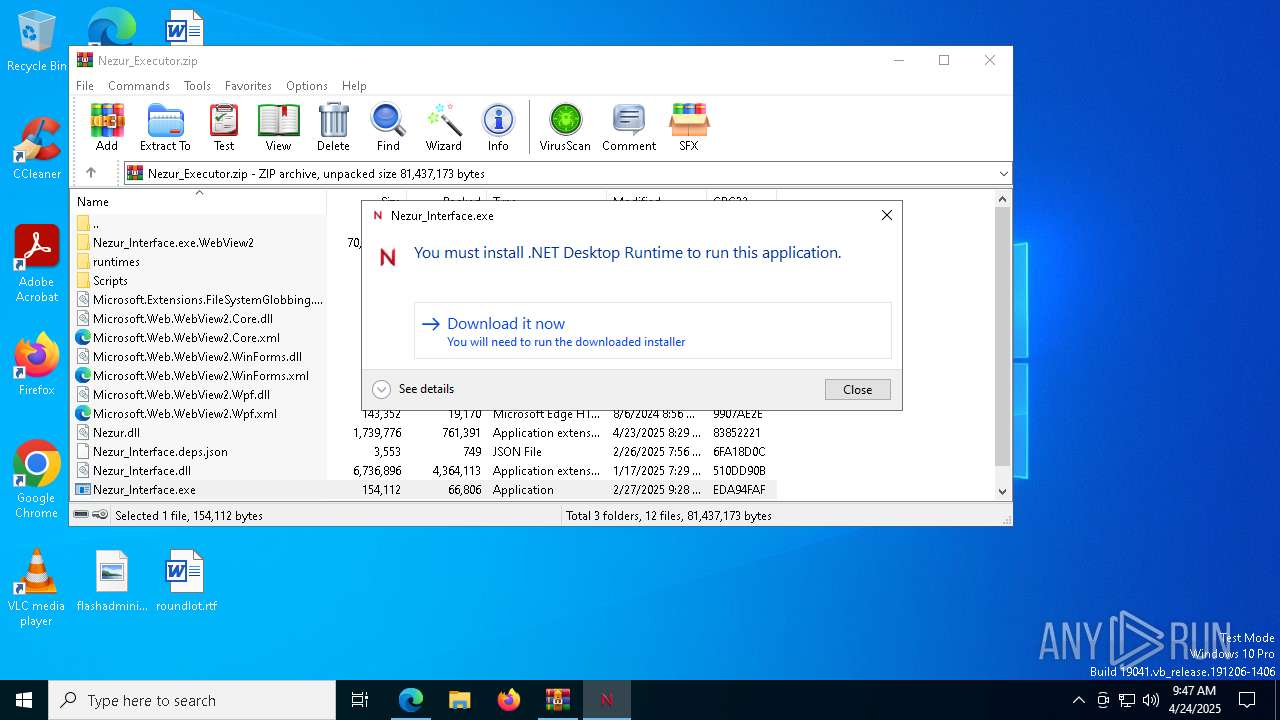Open CCleaner desktop shortcut
Viewport: 1280px width, 720px height.
click(37, 148)
